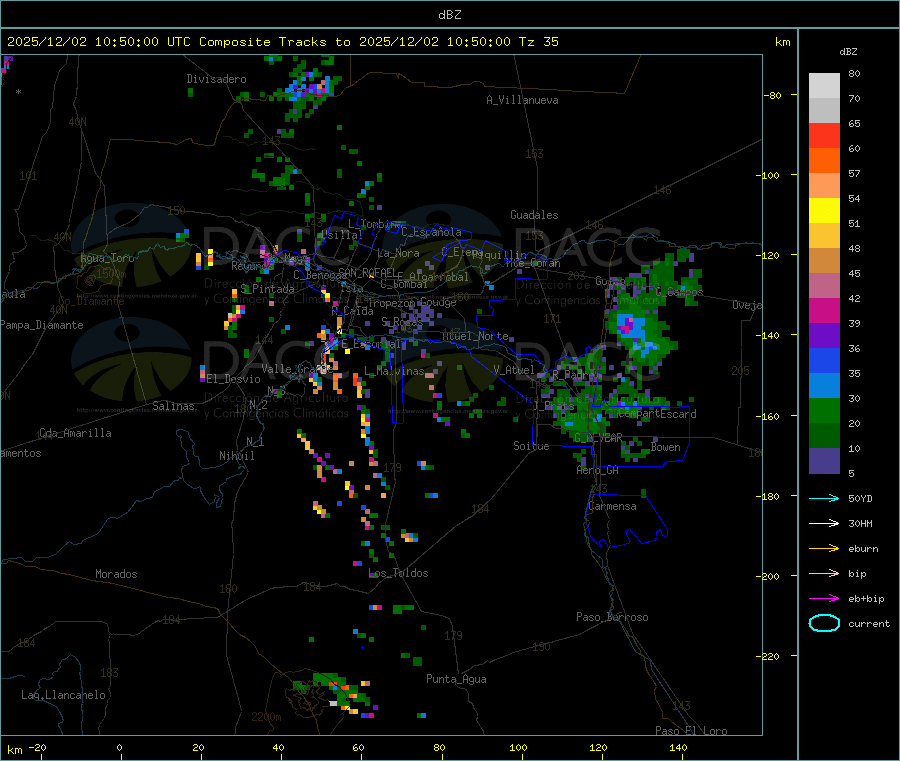Click the 'Aero_GA' map label

point(598,470)
